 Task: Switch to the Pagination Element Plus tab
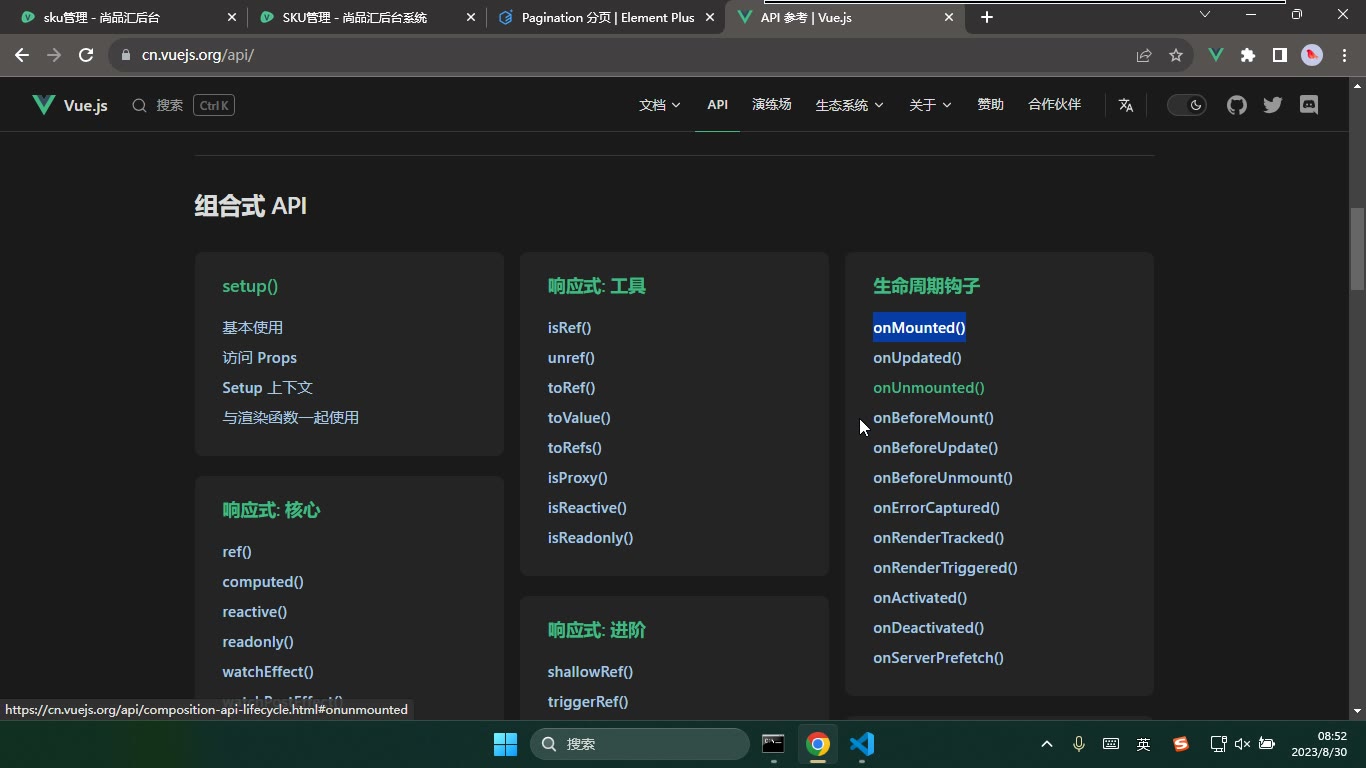click(x=607, y=17)
